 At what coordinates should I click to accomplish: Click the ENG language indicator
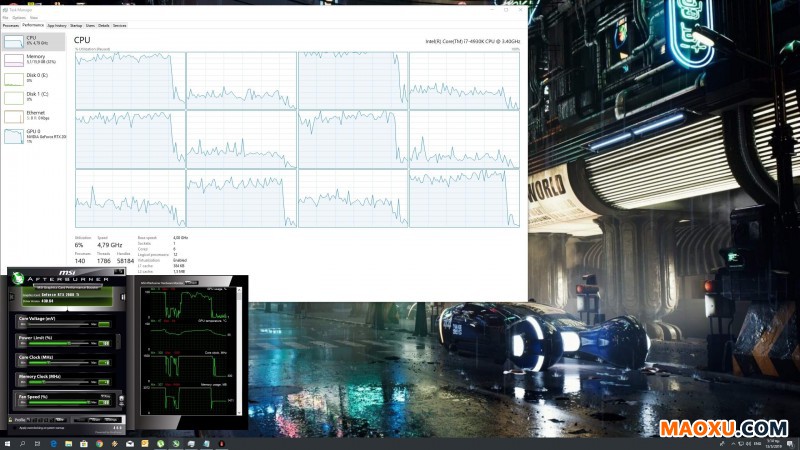point(757,444)
